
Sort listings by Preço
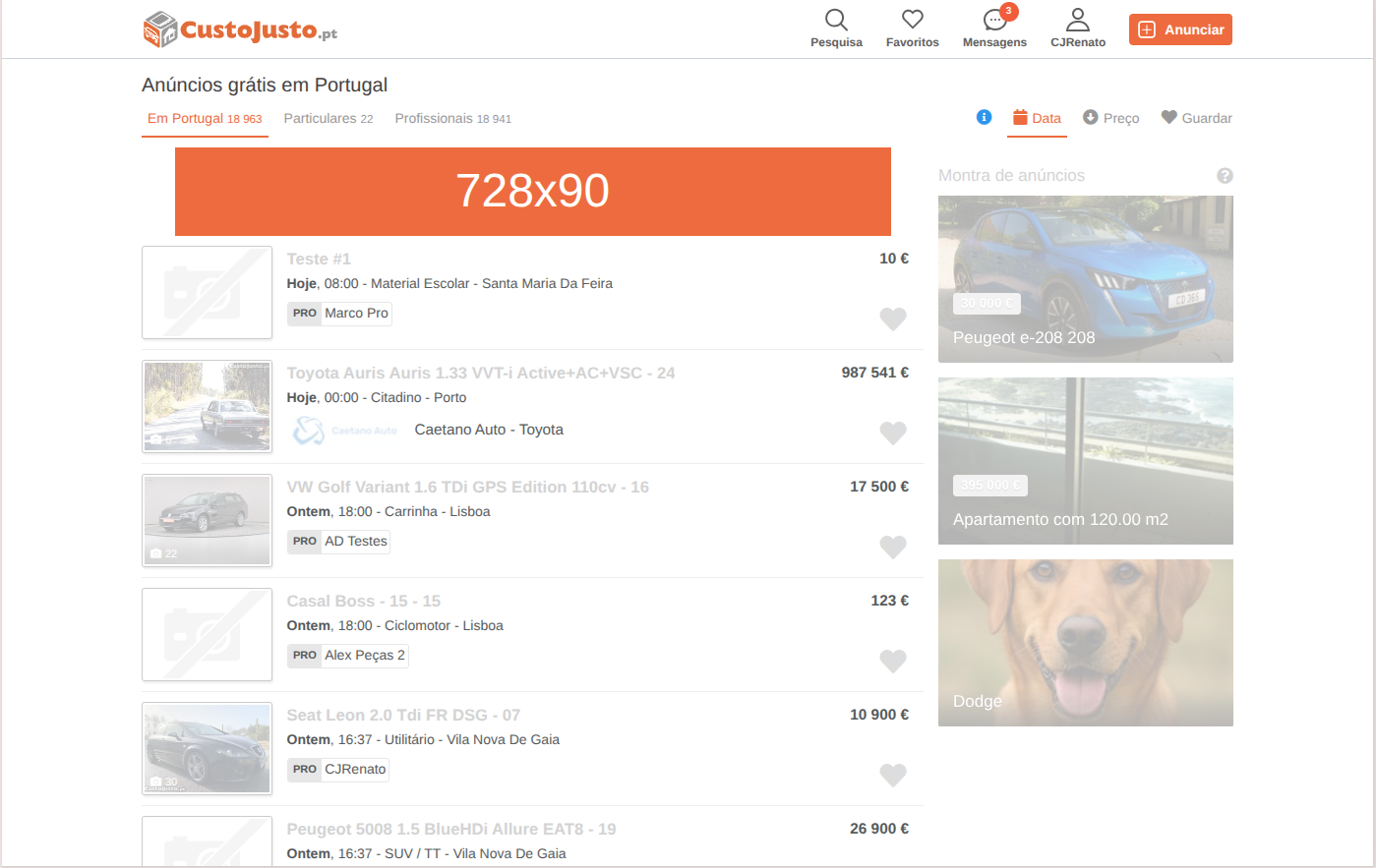click(x=1110, y=118)
